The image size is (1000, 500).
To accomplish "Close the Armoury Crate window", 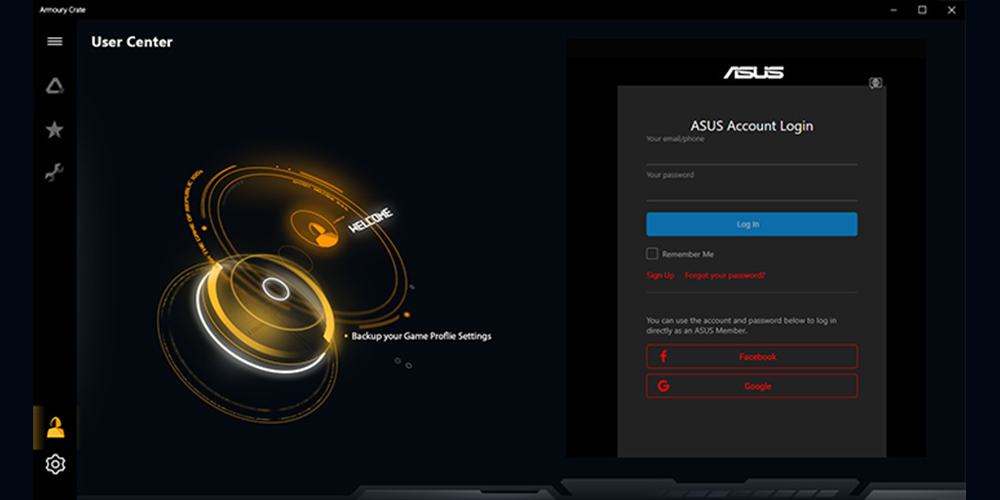I will pyautogui.click(x=952, y=9).
